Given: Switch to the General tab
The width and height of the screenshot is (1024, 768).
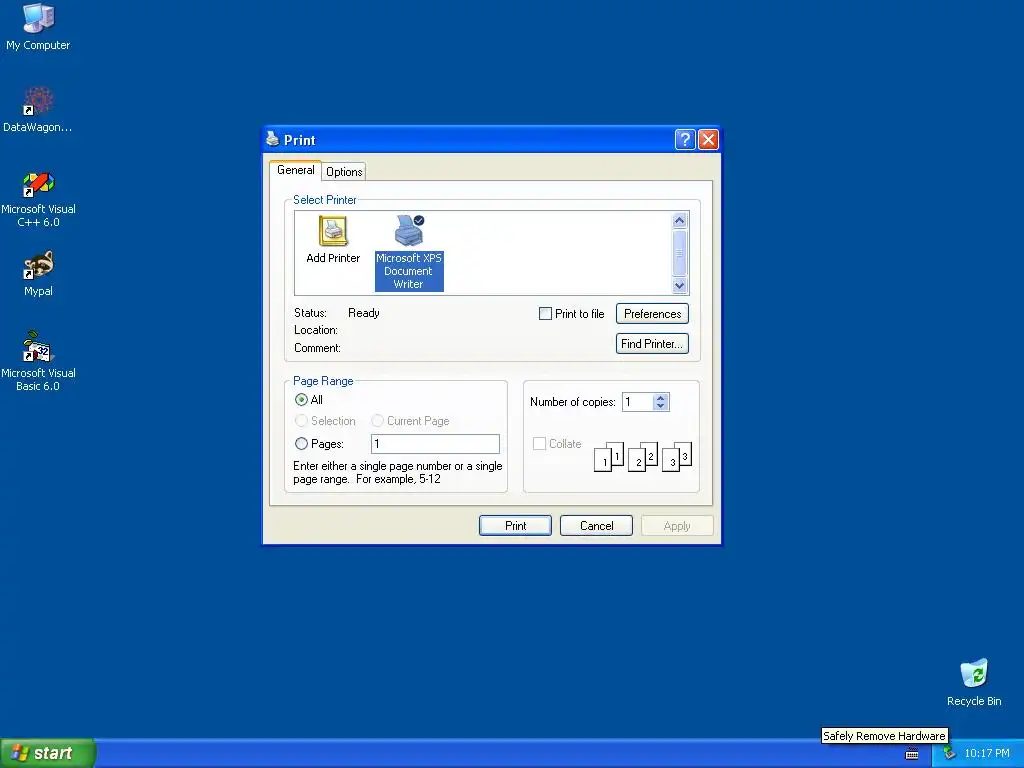Looking at the screenshot, I should point(295,170).
